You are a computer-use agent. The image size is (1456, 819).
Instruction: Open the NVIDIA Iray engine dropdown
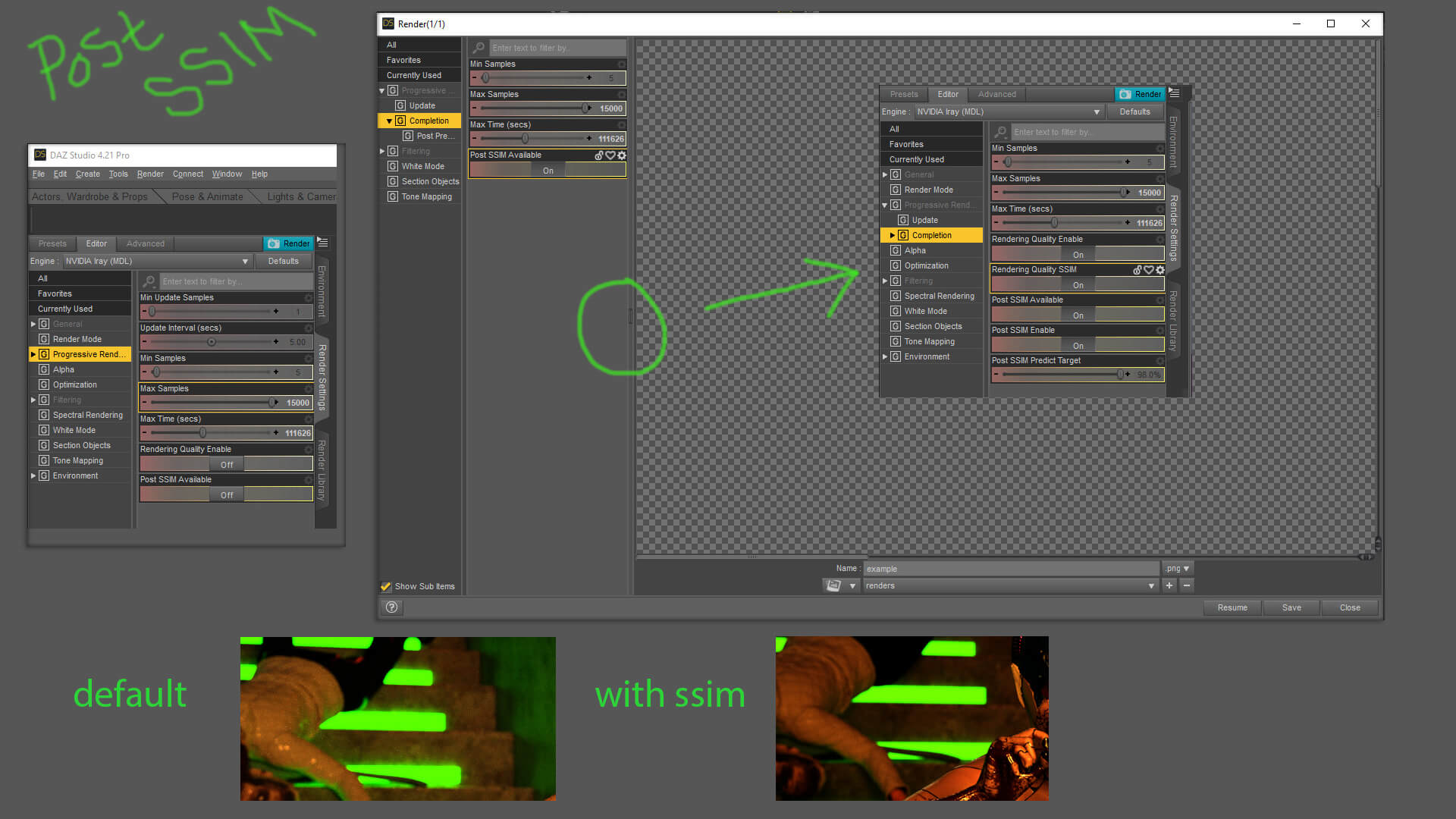pos(157,261)
